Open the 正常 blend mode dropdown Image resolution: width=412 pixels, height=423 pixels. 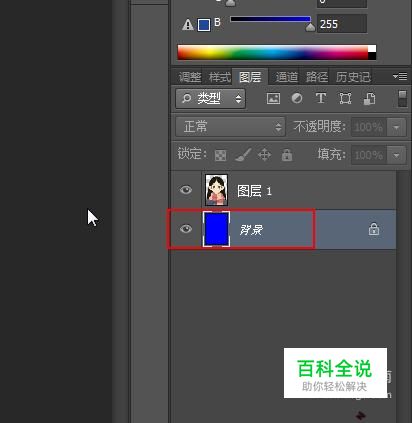[230, 127]
